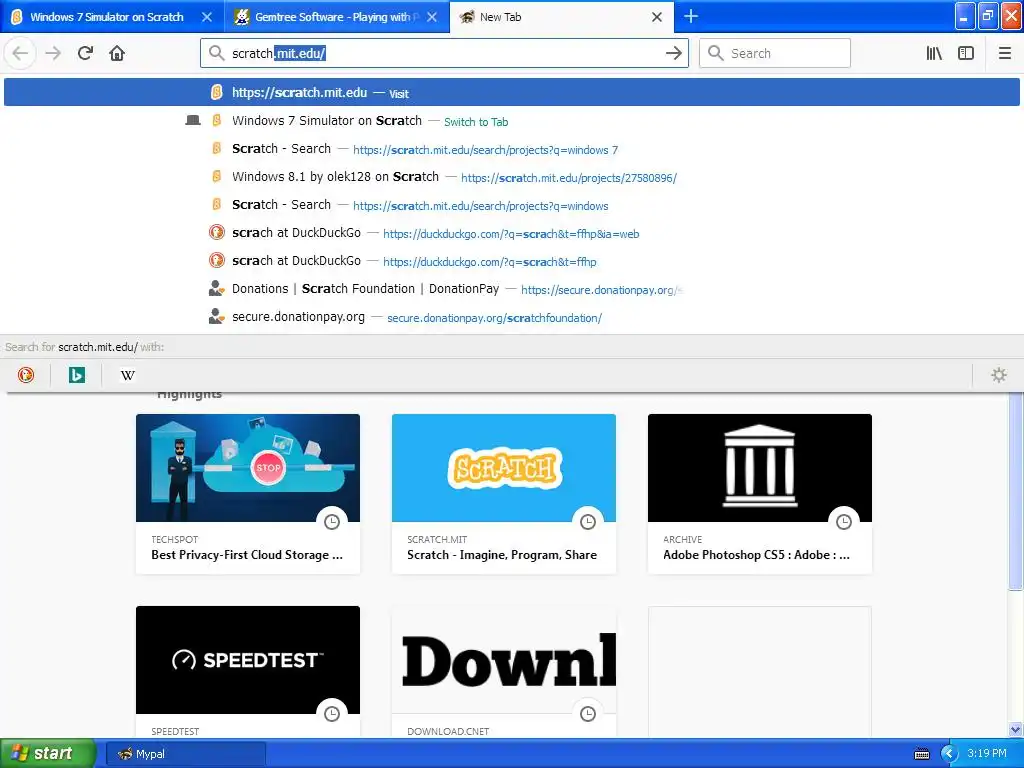This screenshot has height=768, width=1024.
Task: Close the New Tab tab
Action: pos(657,17)
